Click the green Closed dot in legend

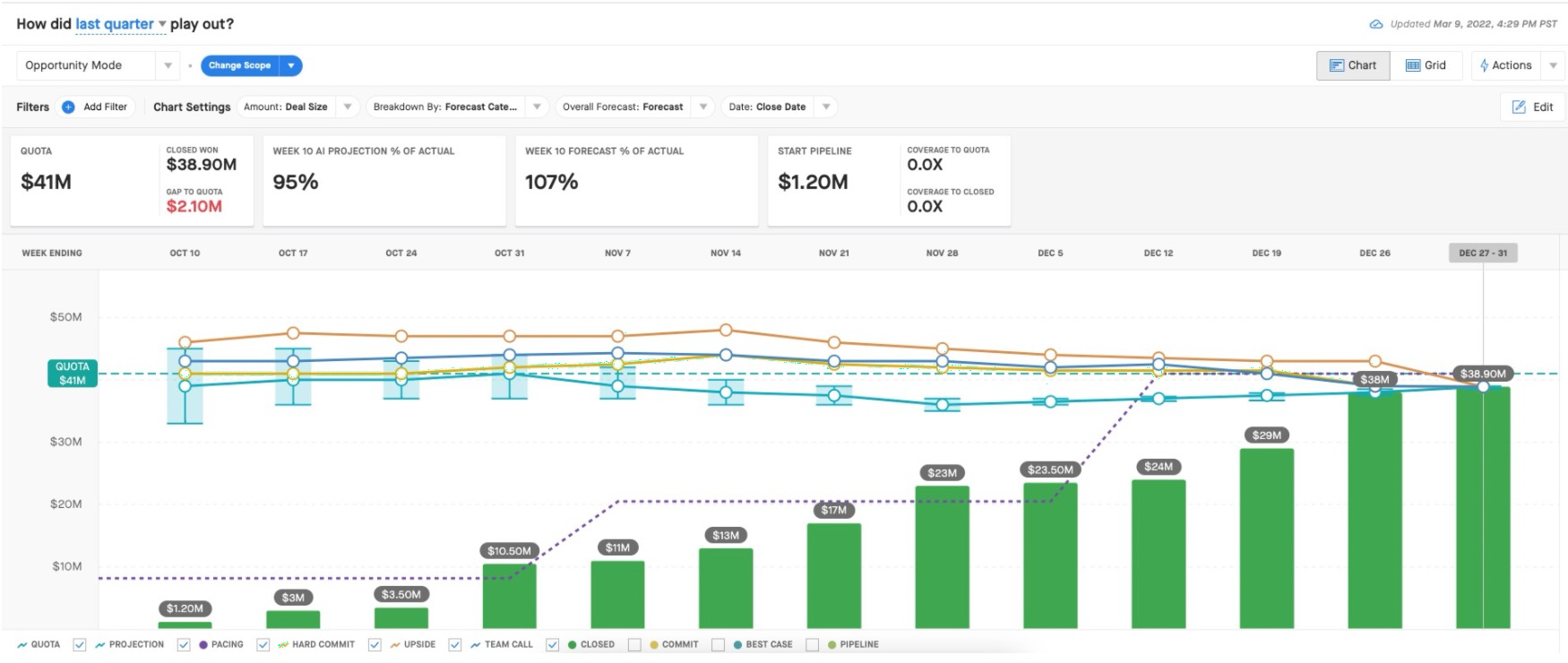(572, 644)
